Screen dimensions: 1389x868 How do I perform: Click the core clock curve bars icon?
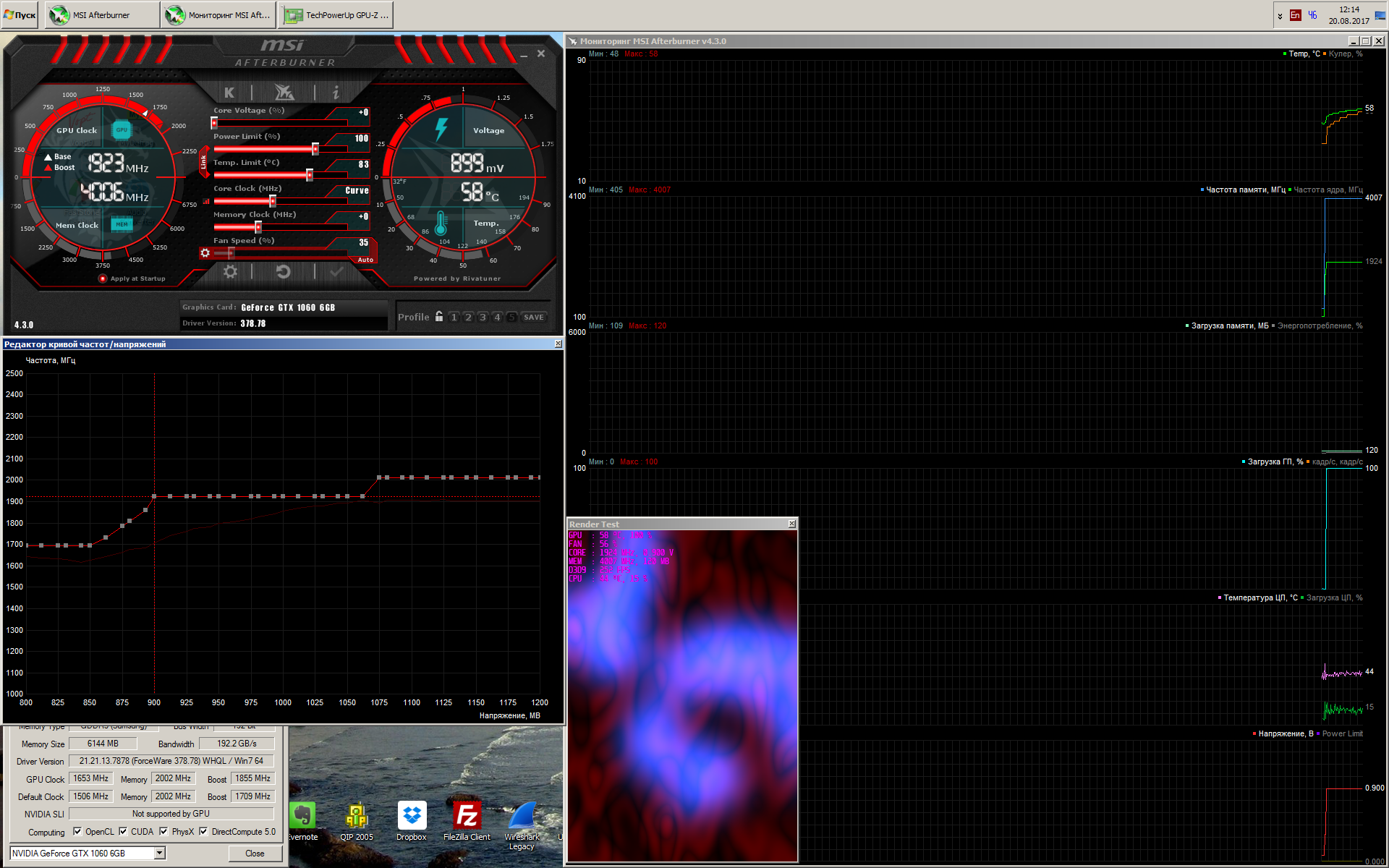pyautogui.click(x=206, y=202)
